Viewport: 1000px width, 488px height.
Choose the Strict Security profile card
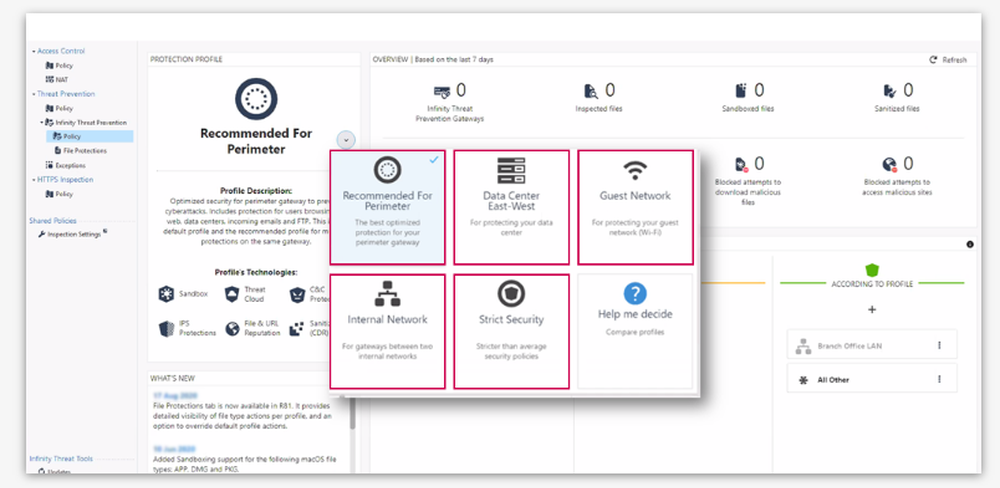coord(511,331)
